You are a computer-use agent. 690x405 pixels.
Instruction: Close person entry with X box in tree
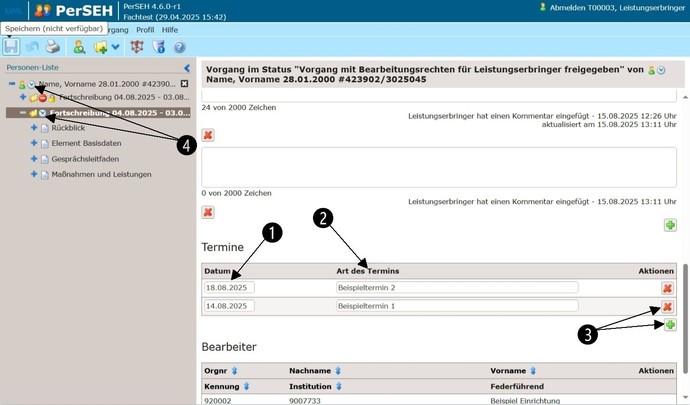click(x=184, y=84)
